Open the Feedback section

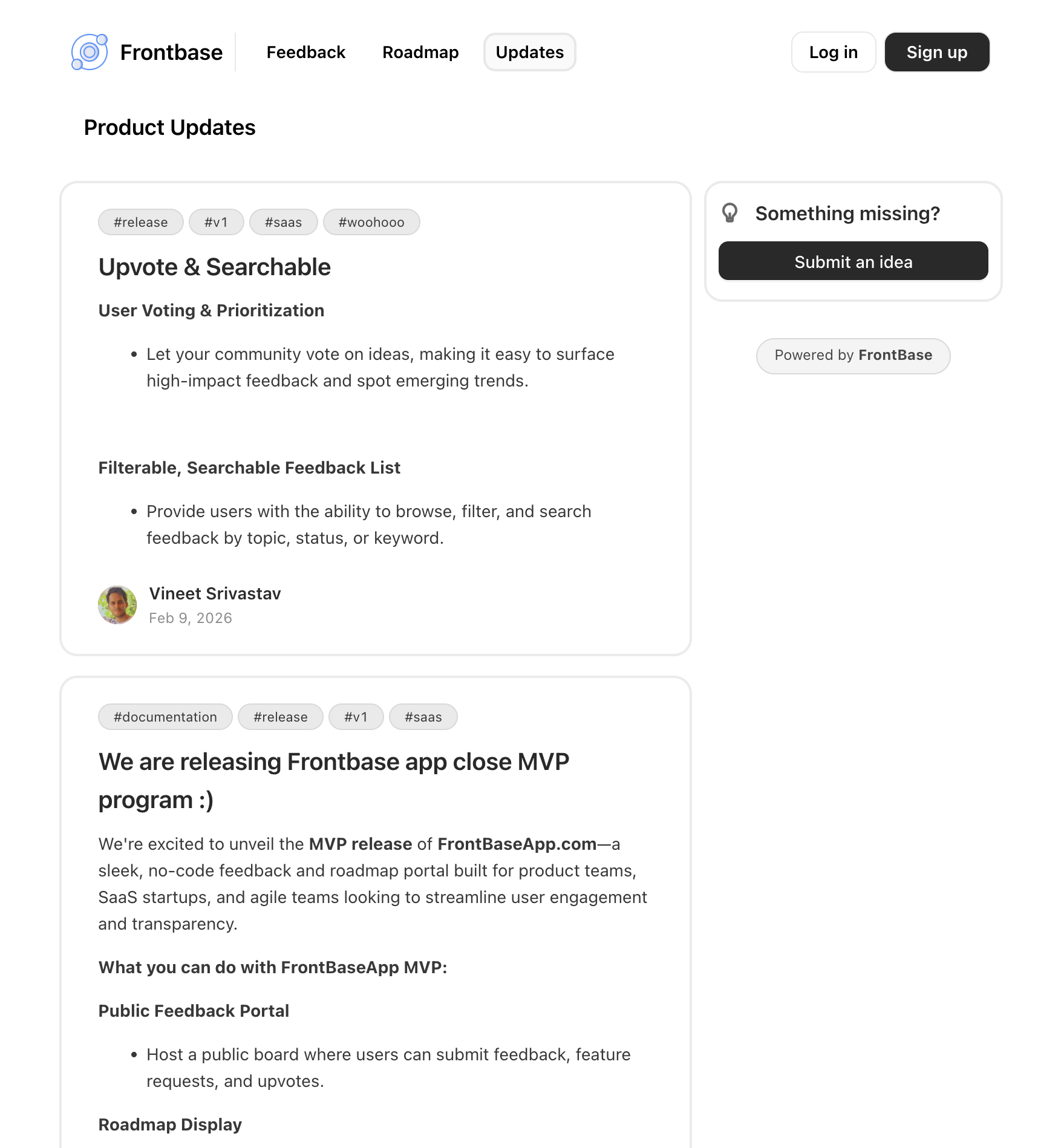[305, 53]
